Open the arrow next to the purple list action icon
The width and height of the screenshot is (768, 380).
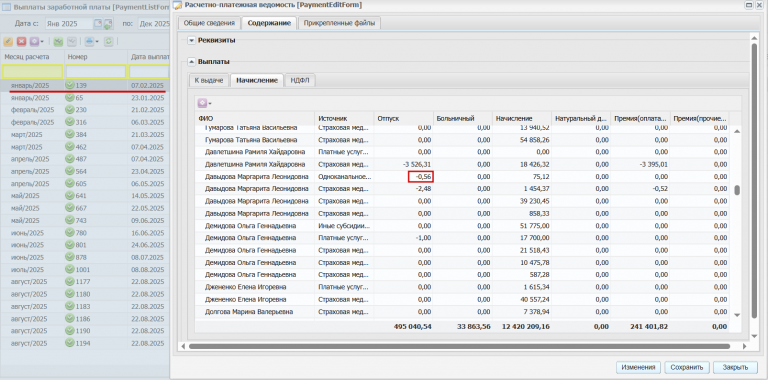coord(42,42)
